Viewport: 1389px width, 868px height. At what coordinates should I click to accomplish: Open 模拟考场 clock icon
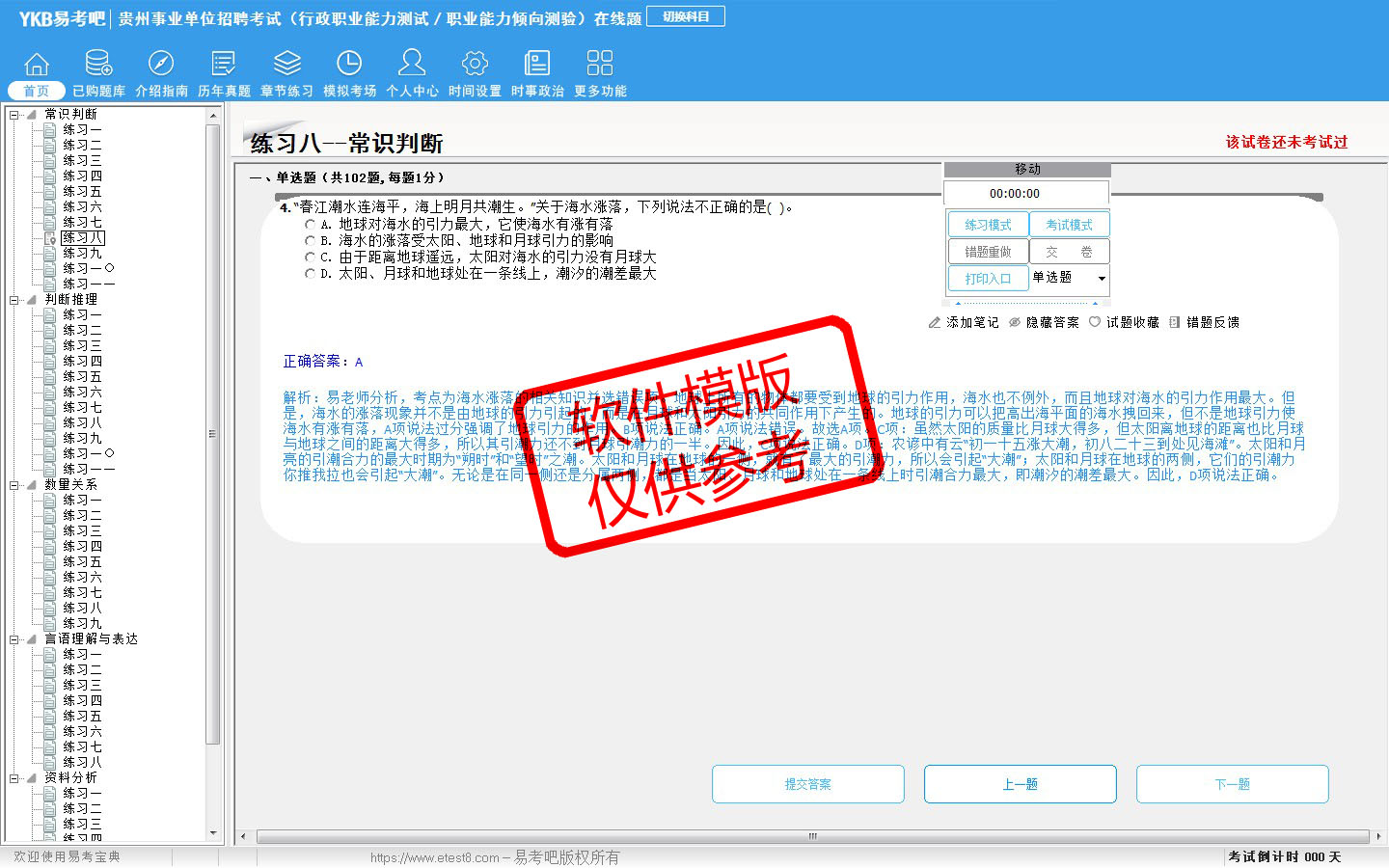(349, 64)
